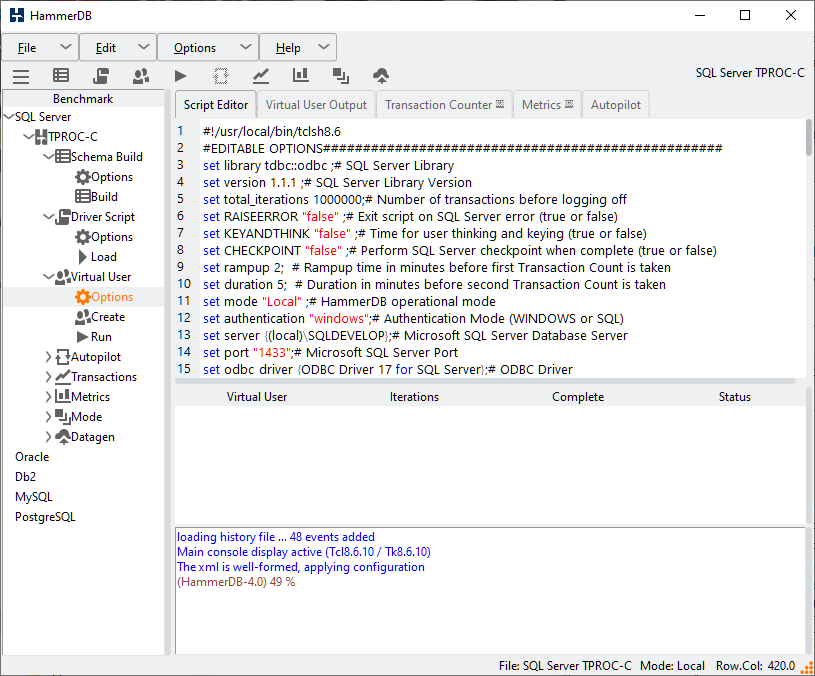Click the Metrics bar chart toolbar icon
The height and width of the screenshot is (676, 815).
[300, 76]
